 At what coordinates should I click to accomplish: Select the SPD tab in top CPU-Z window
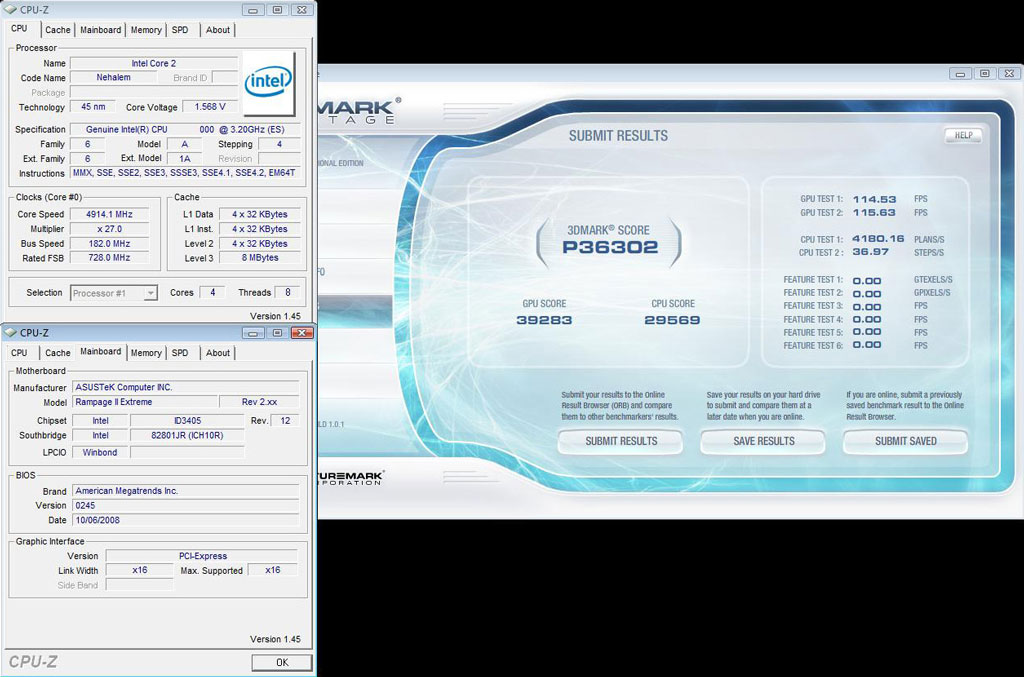pos(180,29)
